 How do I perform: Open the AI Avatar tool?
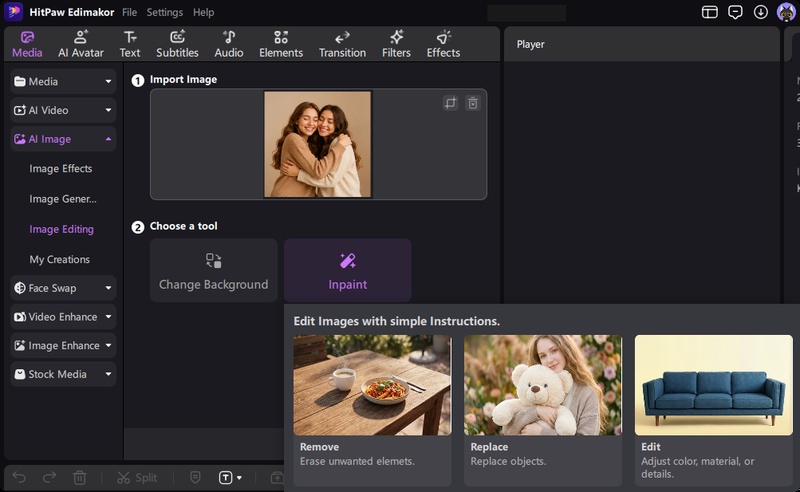point(81,44)
